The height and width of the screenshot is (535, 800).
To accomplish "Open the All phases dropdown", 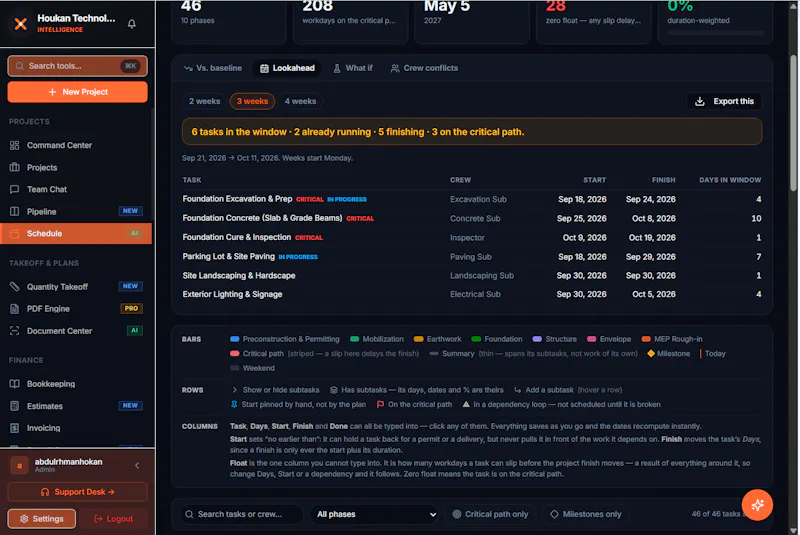I will (375, 514).
